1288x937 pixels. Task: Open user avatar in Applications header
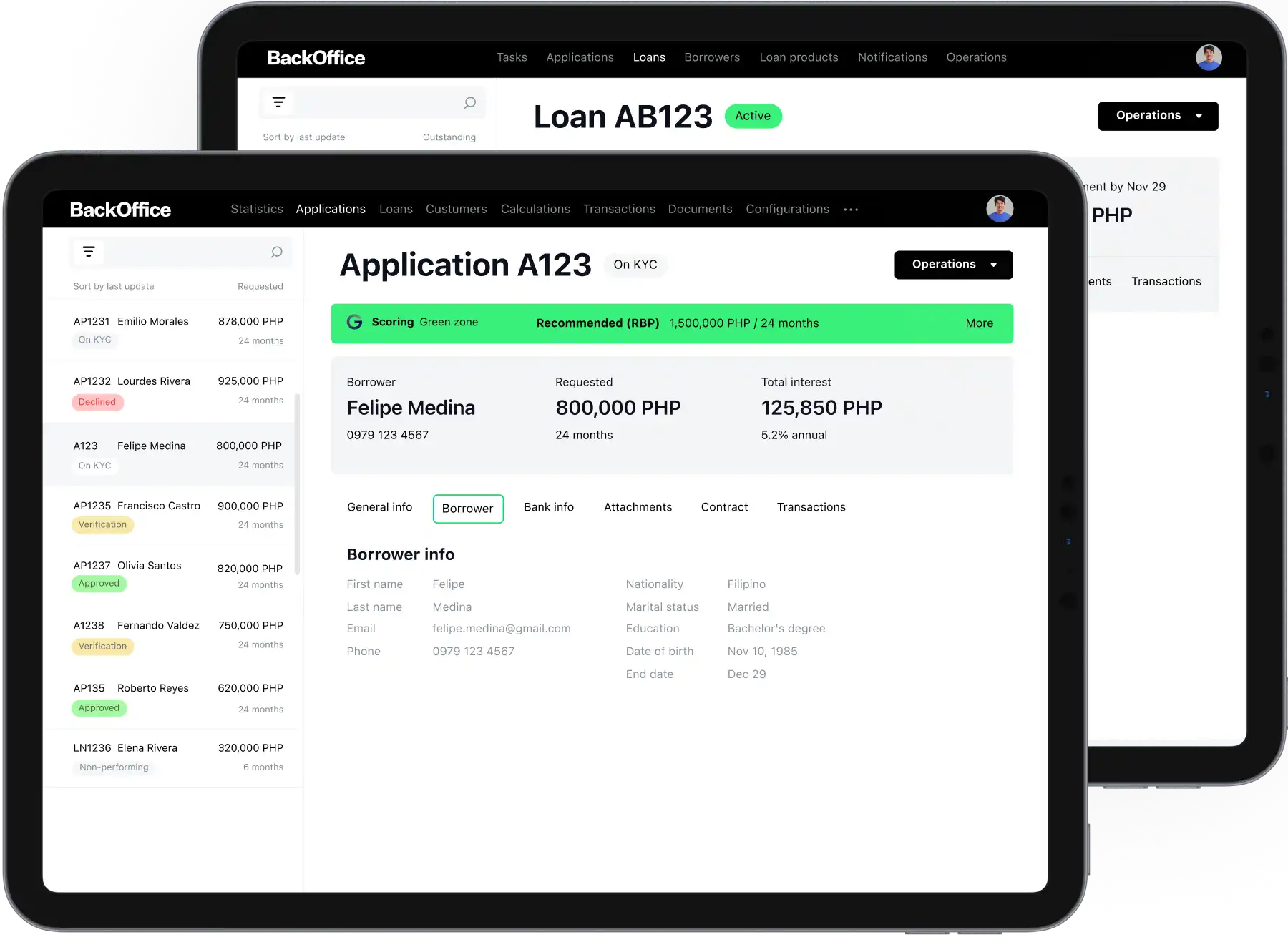click(999, 209)
